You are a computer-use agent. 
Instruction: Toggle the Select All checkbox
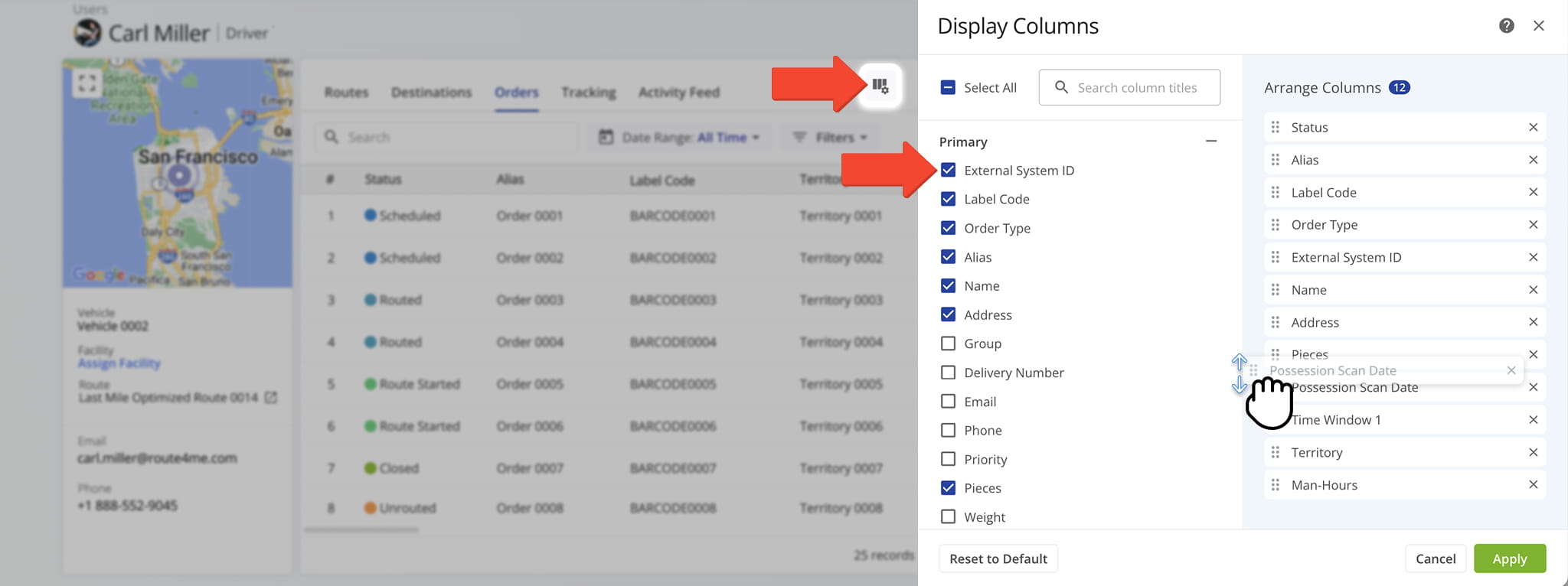pyautogui.click(x=948, y=88)
